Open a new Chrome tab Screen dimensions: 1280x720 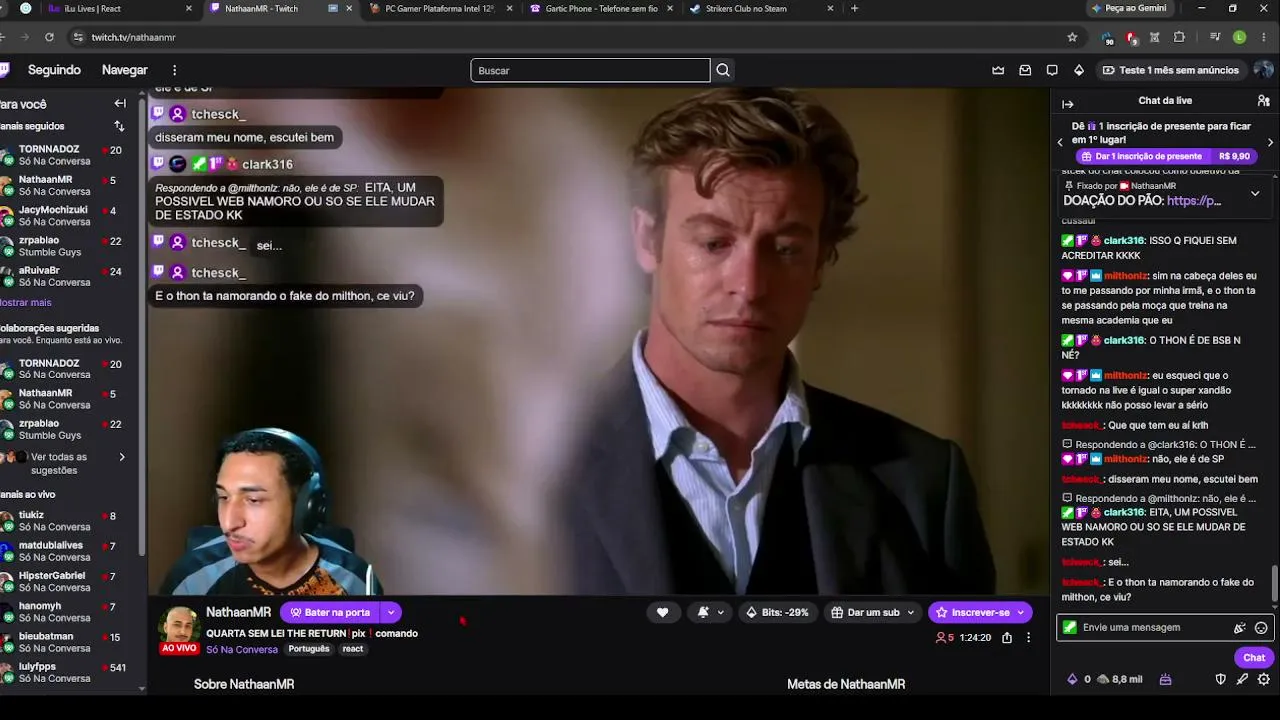(x=854, y=8)
